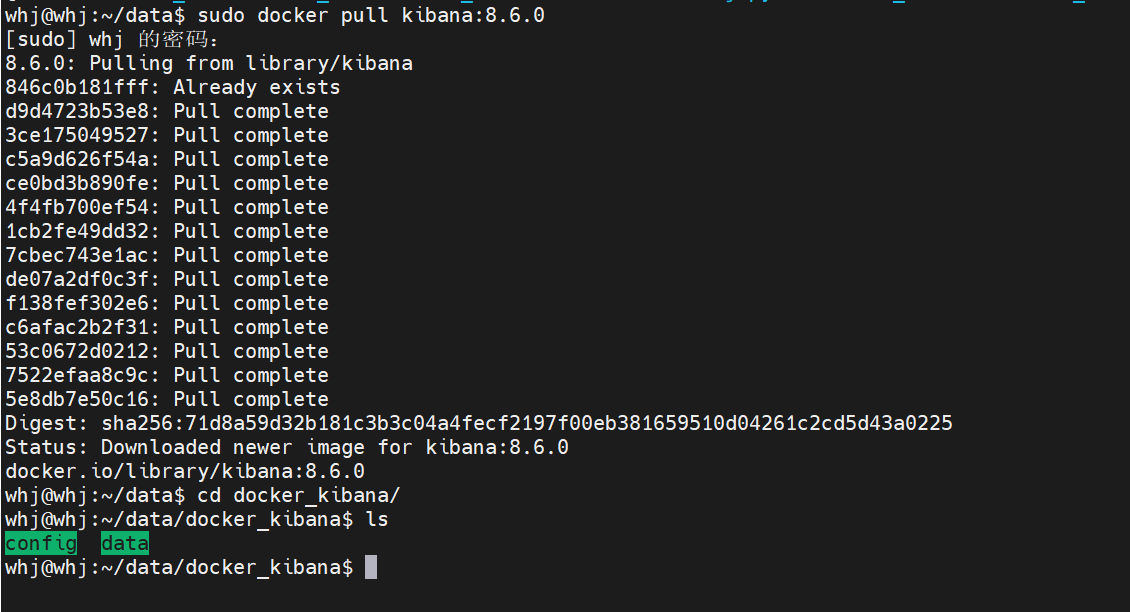Click the 'sudo docker pull kibana:8.6.0' command

(x=371, y=15)
